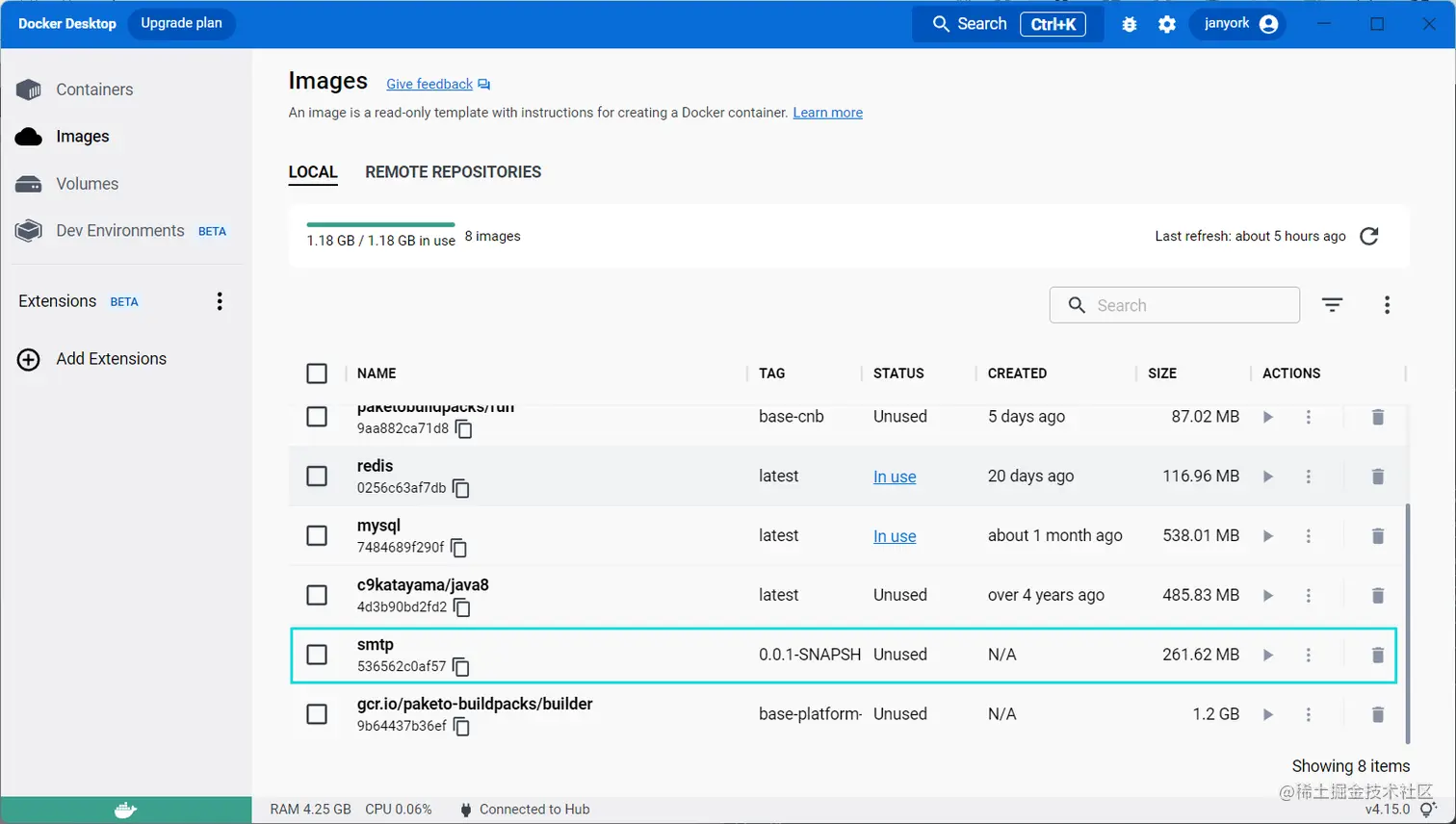
Task: Focus the images Search input field
Action: pos(1175,305)
